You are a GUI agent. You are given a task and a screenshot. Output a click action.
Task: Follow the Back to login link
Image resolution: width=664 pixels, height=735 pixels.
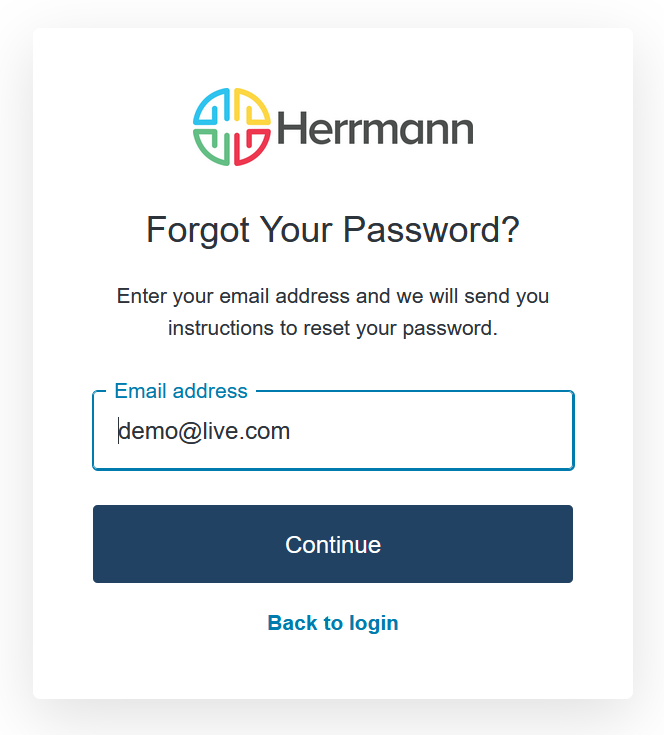click(x=333, y=623)
